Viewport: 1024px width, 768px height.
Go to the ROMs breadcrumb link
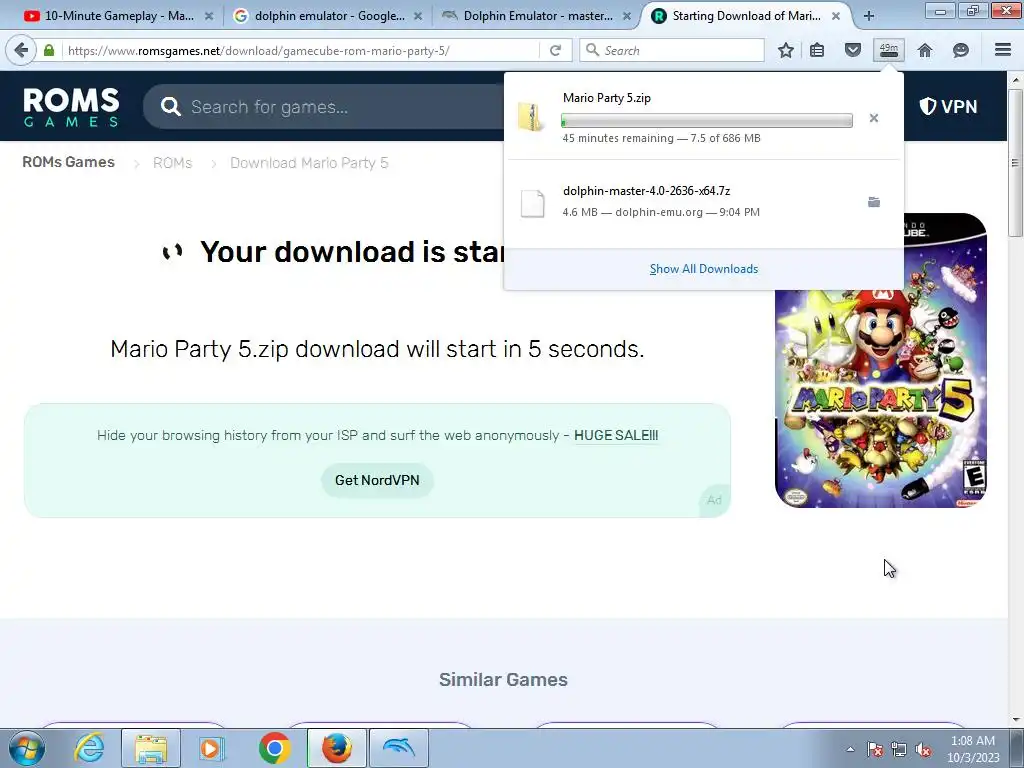coord(172,163)
